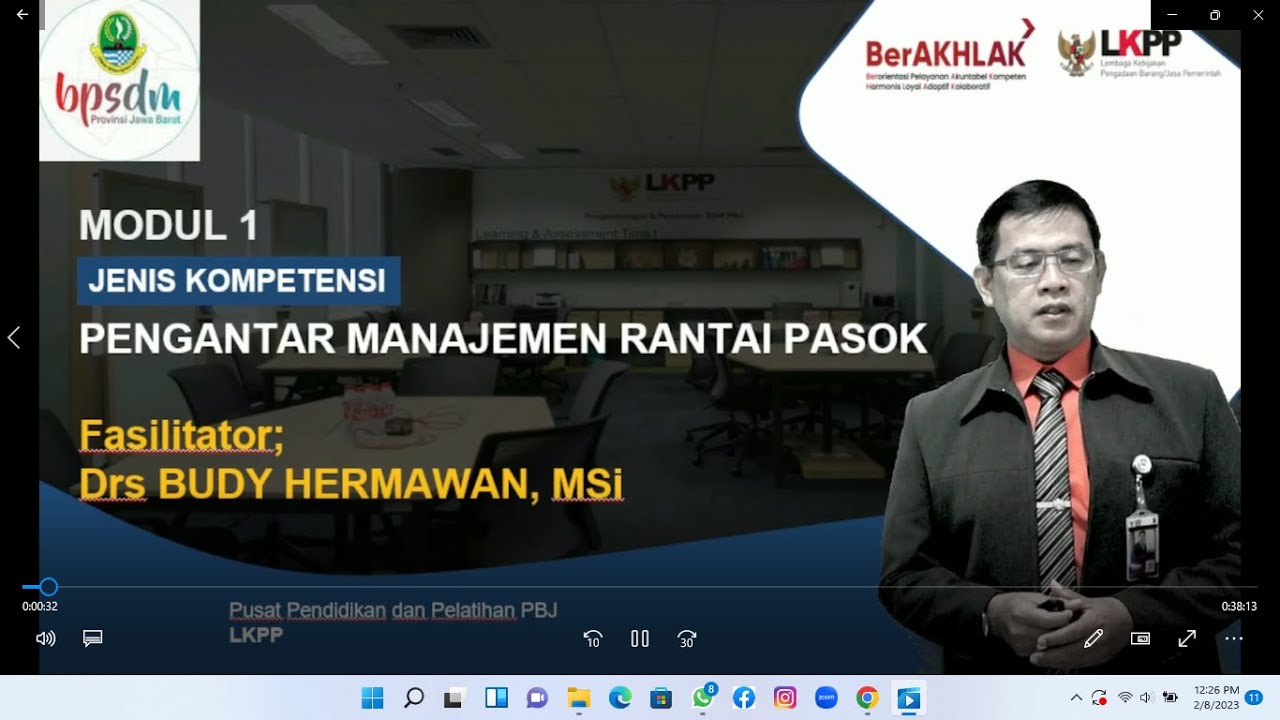Open the Windows Start menu

coord(372,698)
